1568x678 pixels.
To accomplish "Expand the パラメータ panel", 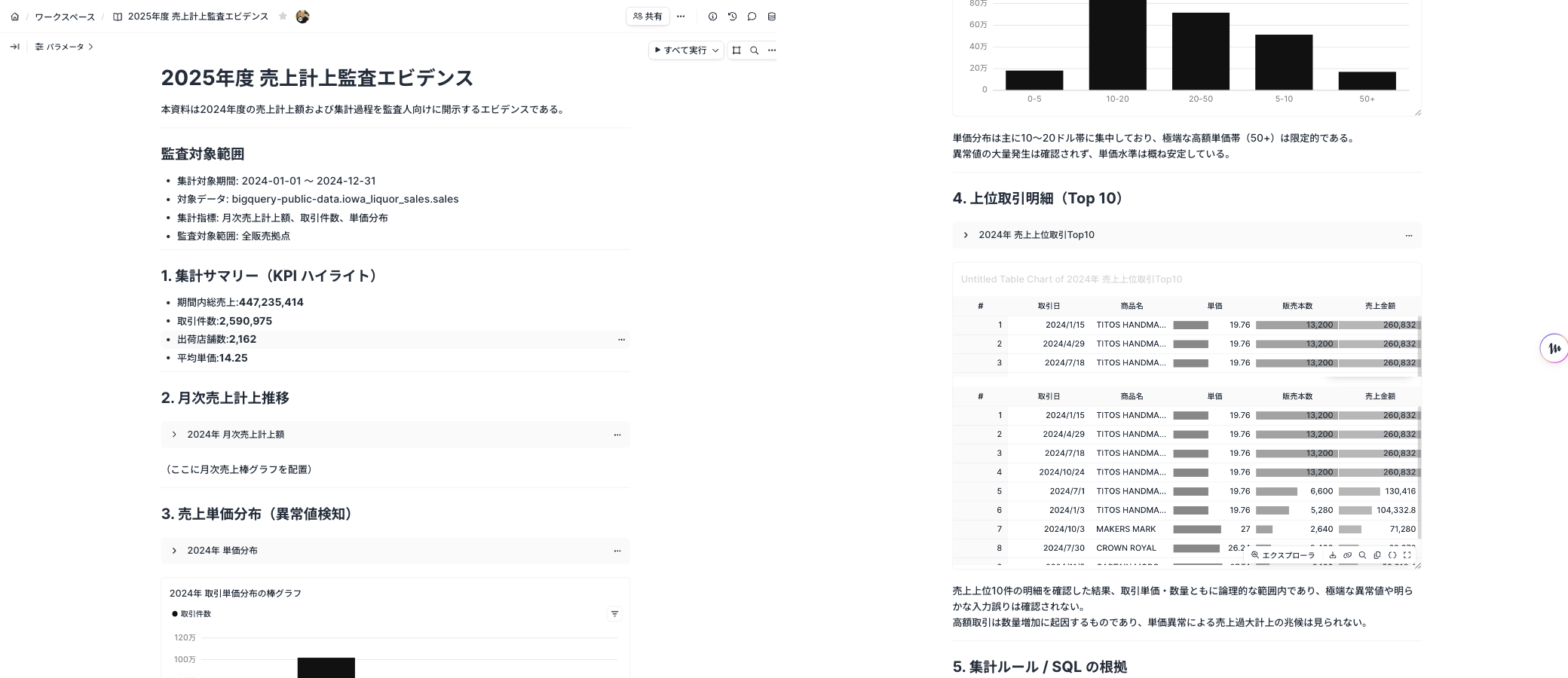I will click(64, 47).
